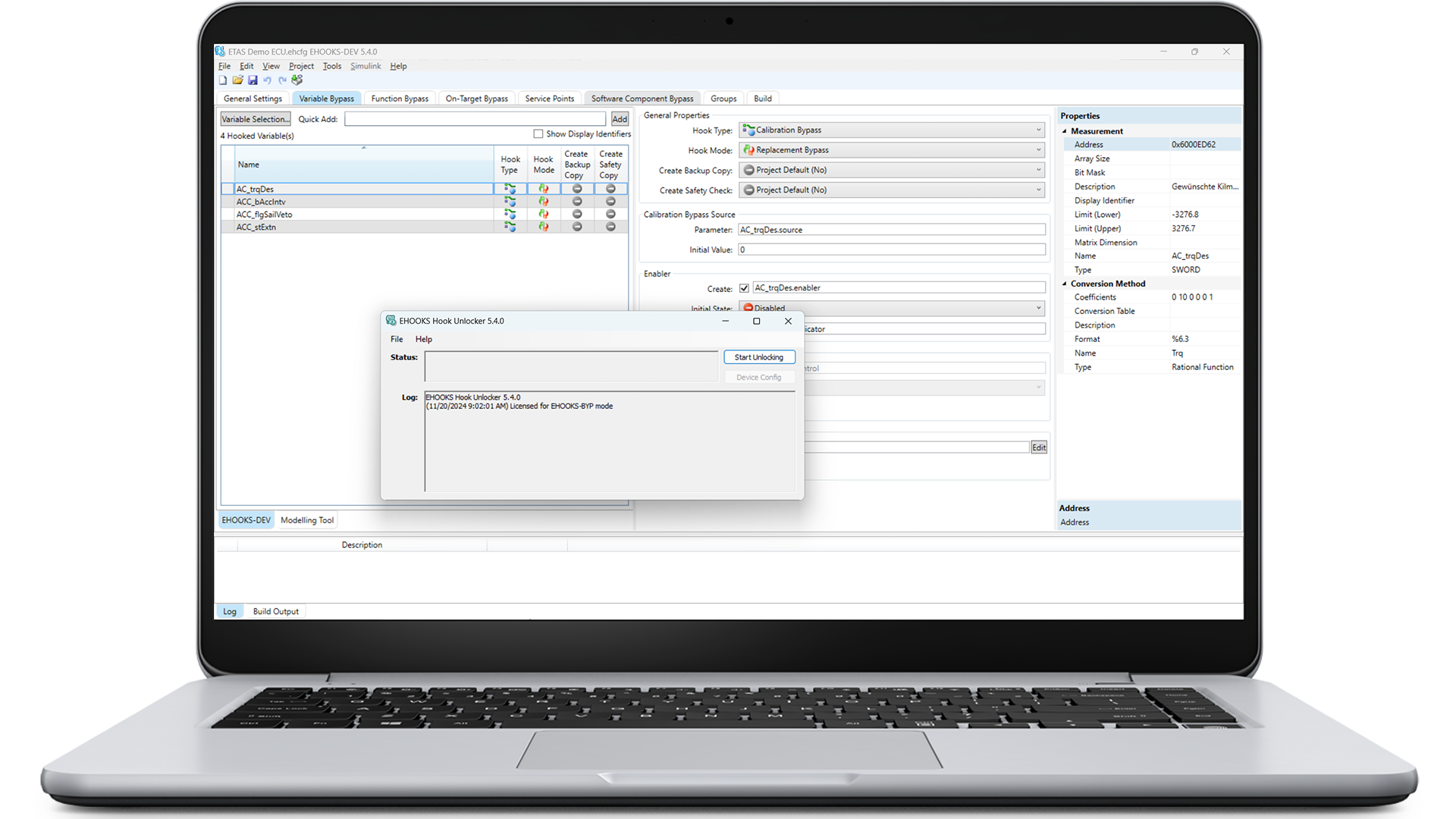Screen dimensions: 1456x819
Task: Close the Hook Unlocker dialog
Action: tap(788, 321)
